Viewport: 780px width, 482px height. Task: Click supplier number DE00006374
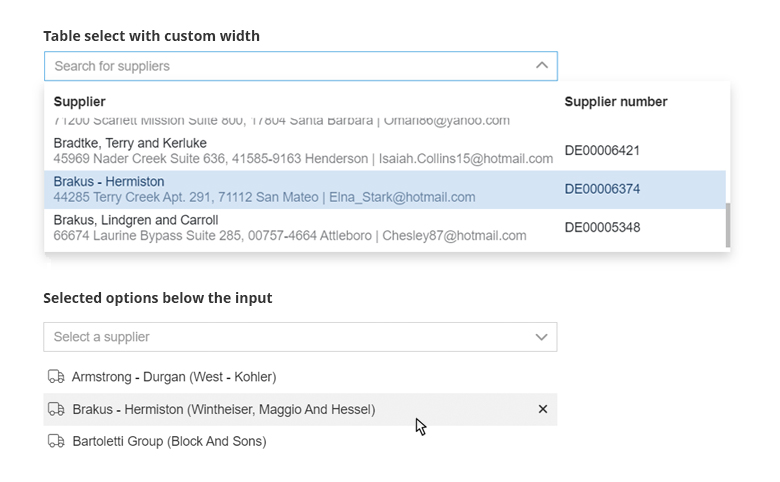click(x=602, y=189)
